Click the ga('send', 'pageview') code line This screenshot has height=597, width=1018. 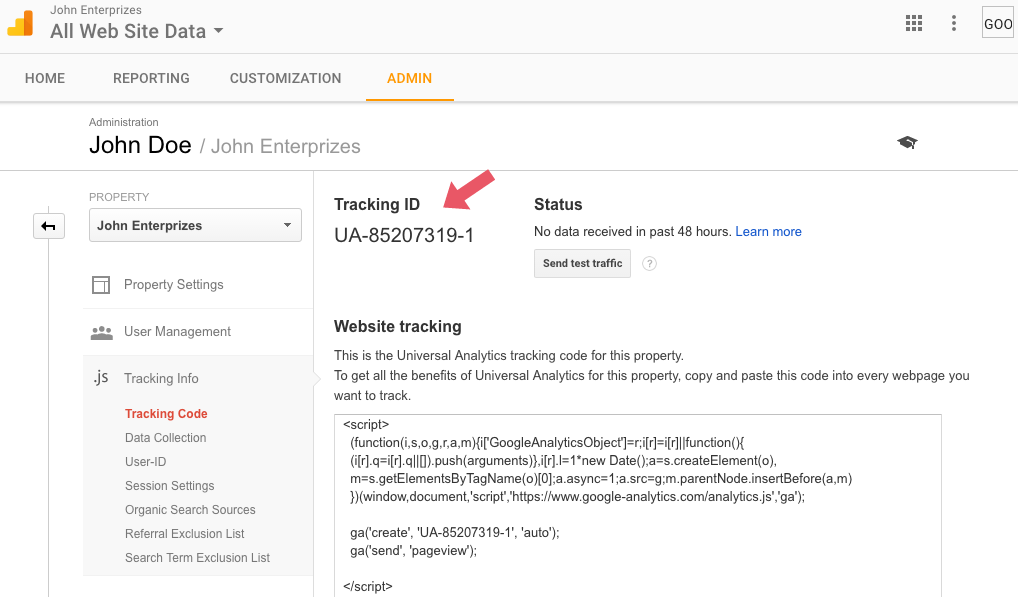413,551
